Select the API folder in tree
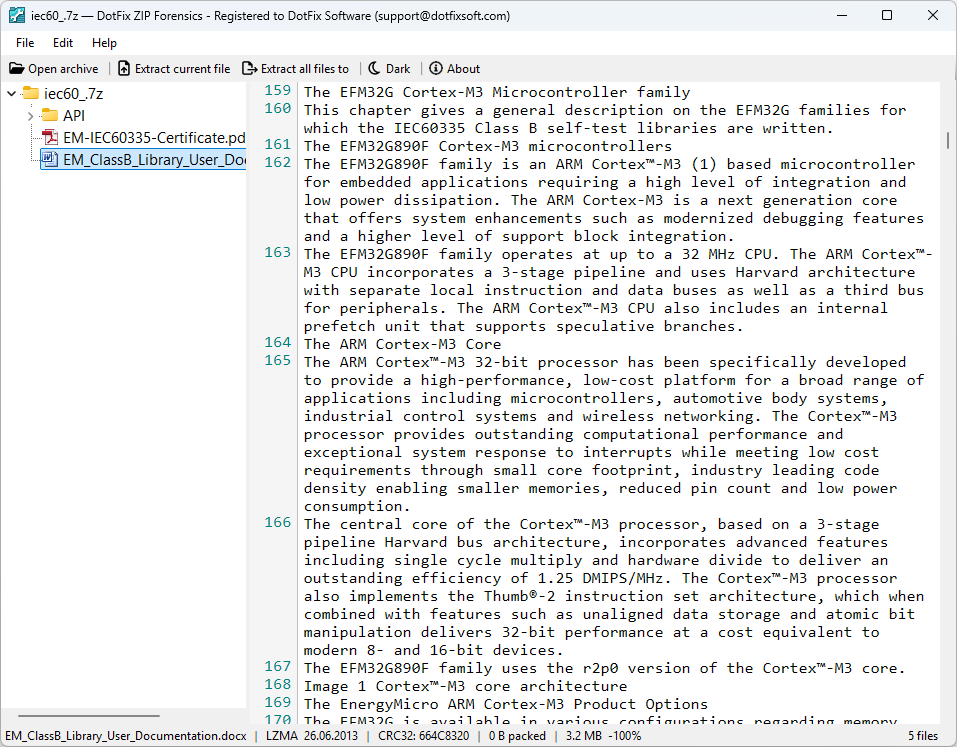The width and height of the screenshot is (957, 747). tap(74, 115)
